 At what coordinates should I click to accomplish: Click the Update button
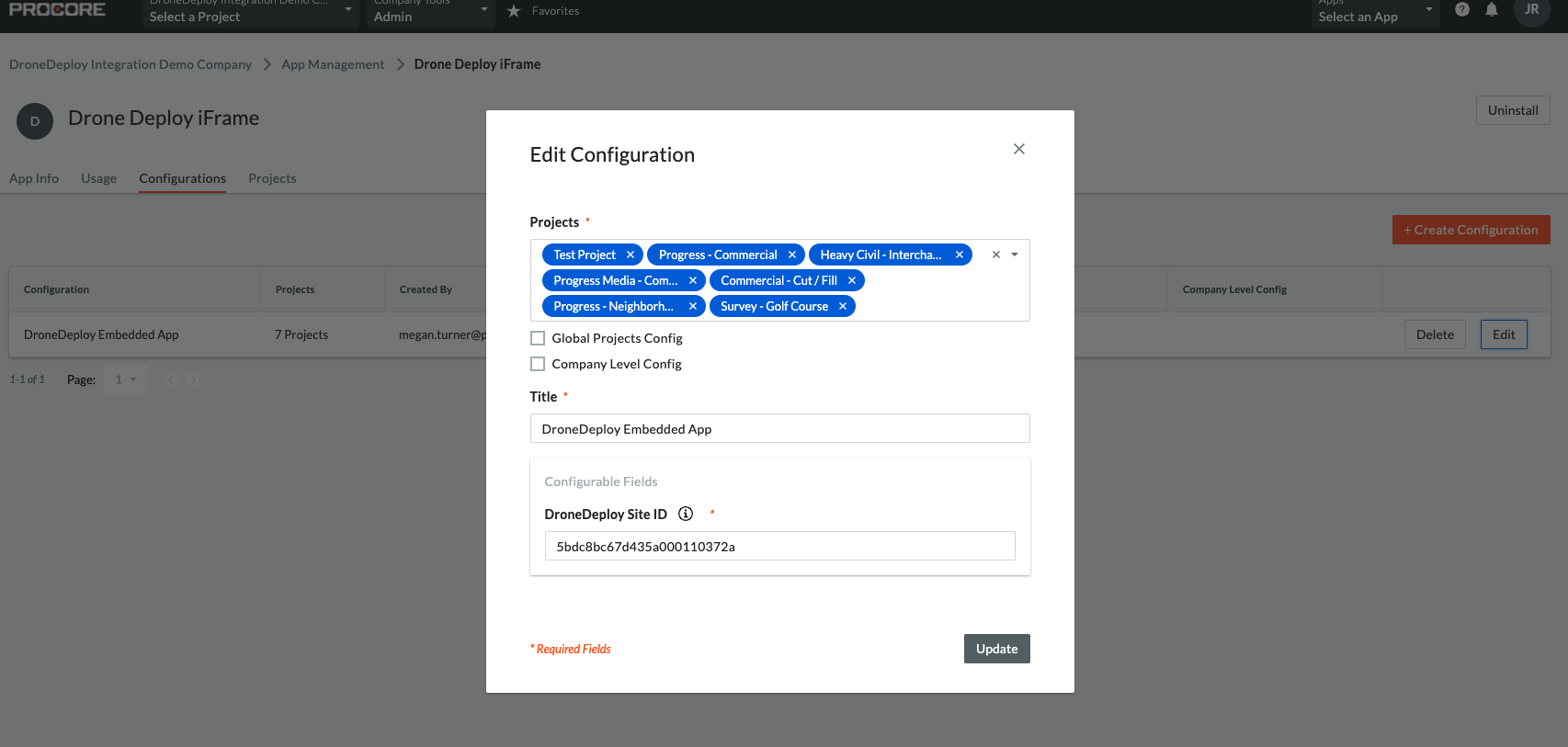click(x=996, y=649)
